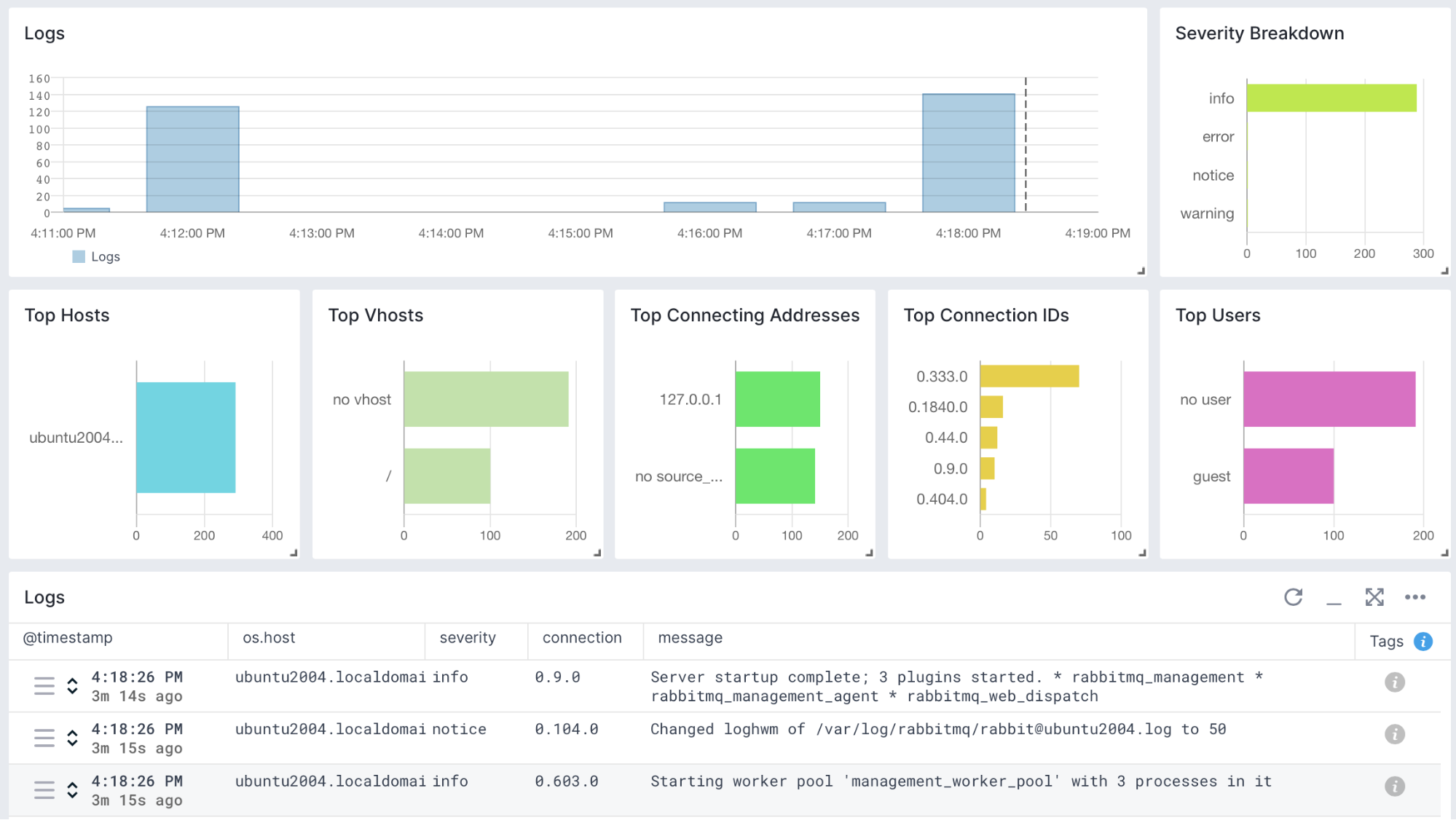Click the no source_... address bar
Screen dimensions: 1456x820
point(775,476)
